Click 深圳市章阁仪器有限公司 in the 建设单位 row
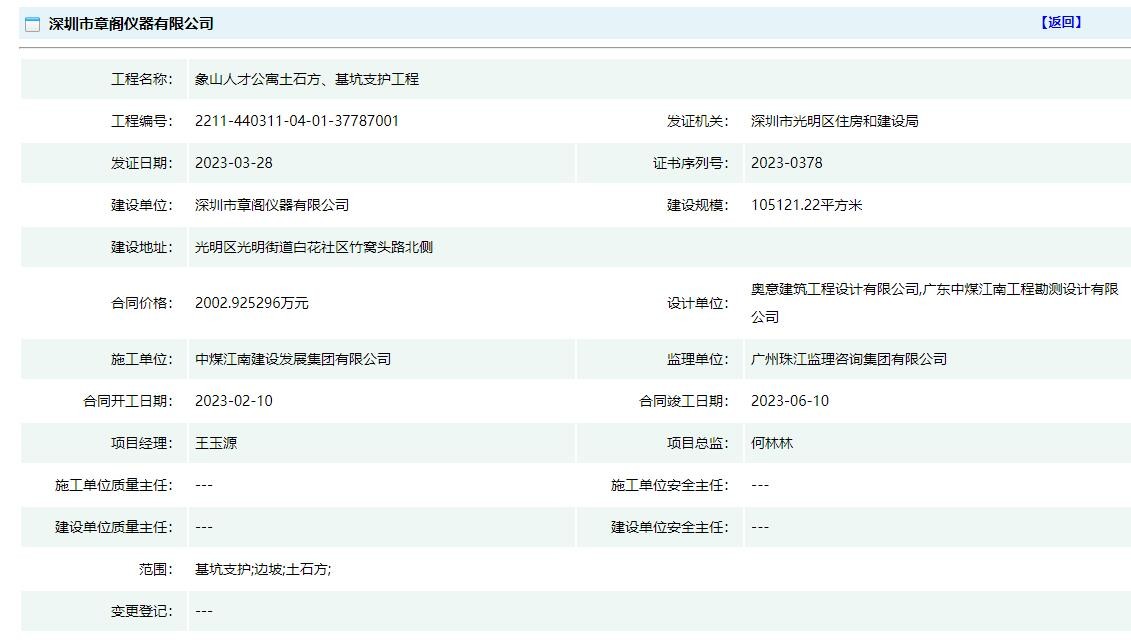 272,205
